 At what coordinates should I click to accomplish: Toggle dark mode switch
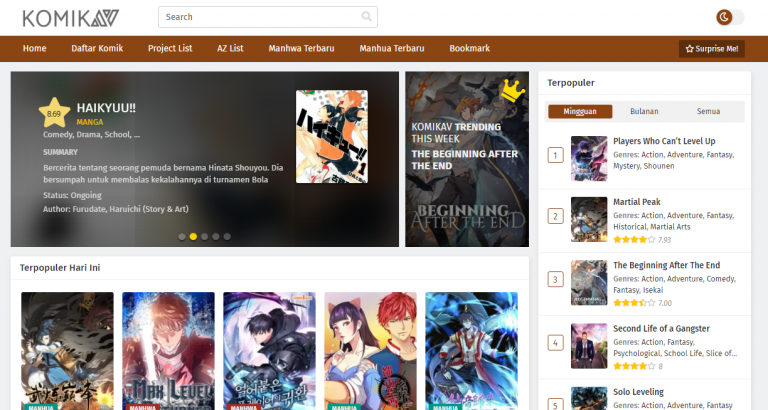(730, 17)
